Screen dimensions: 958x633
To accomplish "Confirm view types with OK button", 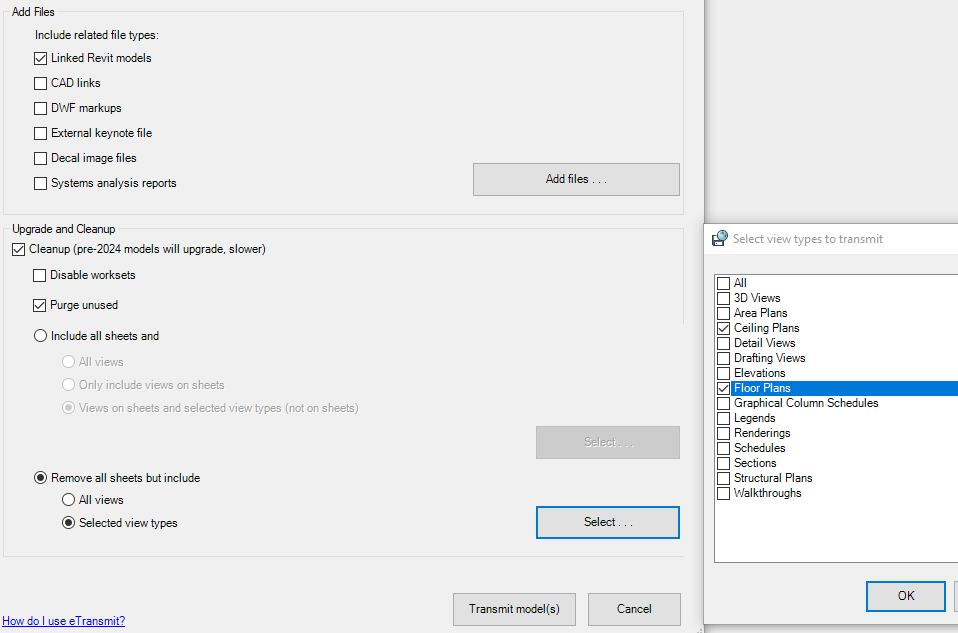I will coord(905,596).
